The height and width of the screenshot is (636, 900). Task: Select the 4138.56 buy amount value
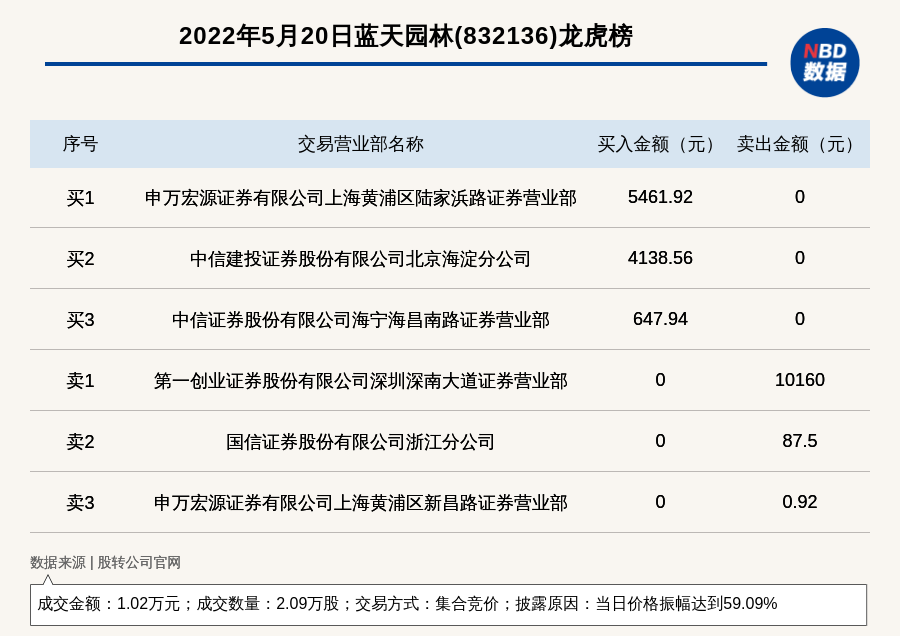[x=660, y=258]
